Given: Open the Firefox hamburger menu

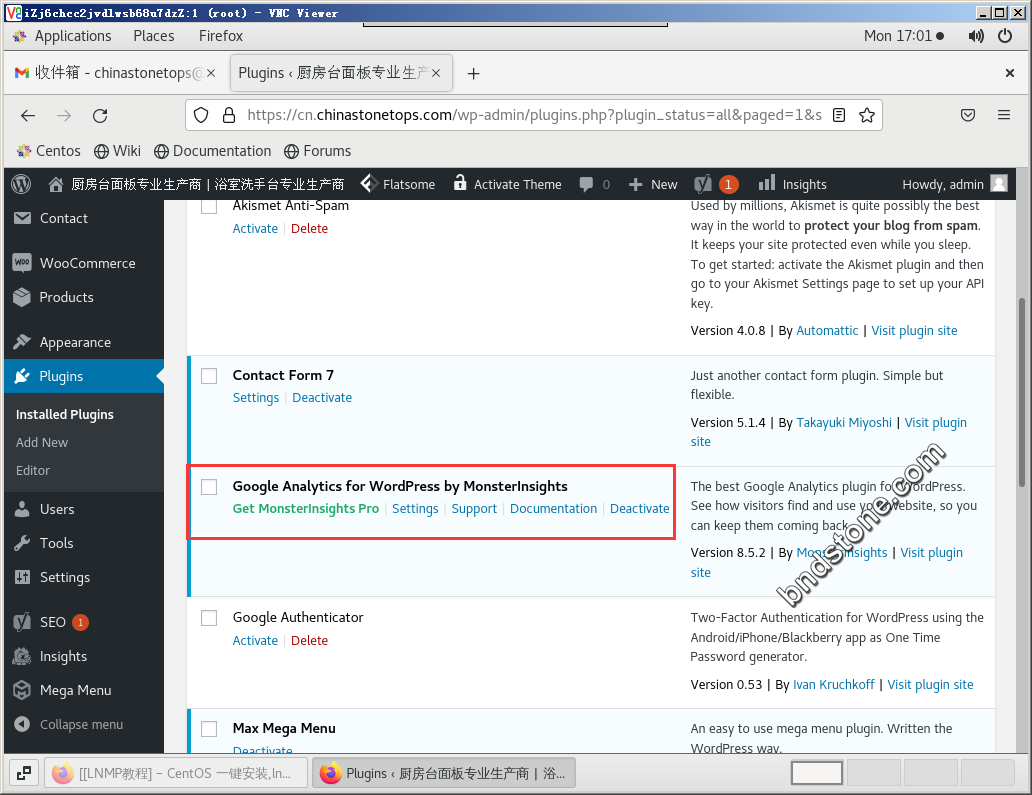Looking at the screenshot, I should (x=1004, y=115).
